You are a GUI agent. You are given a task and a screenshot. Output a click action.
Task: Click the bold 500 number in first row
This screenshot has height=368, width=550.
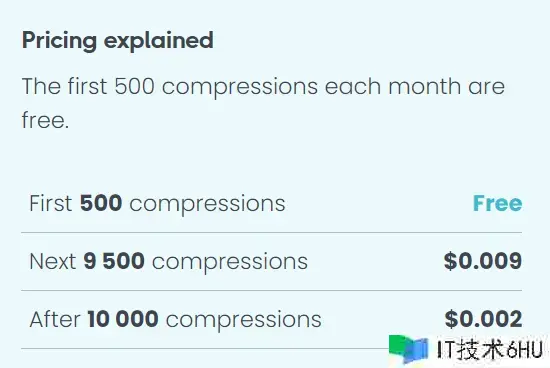click(x=101, y=203)
